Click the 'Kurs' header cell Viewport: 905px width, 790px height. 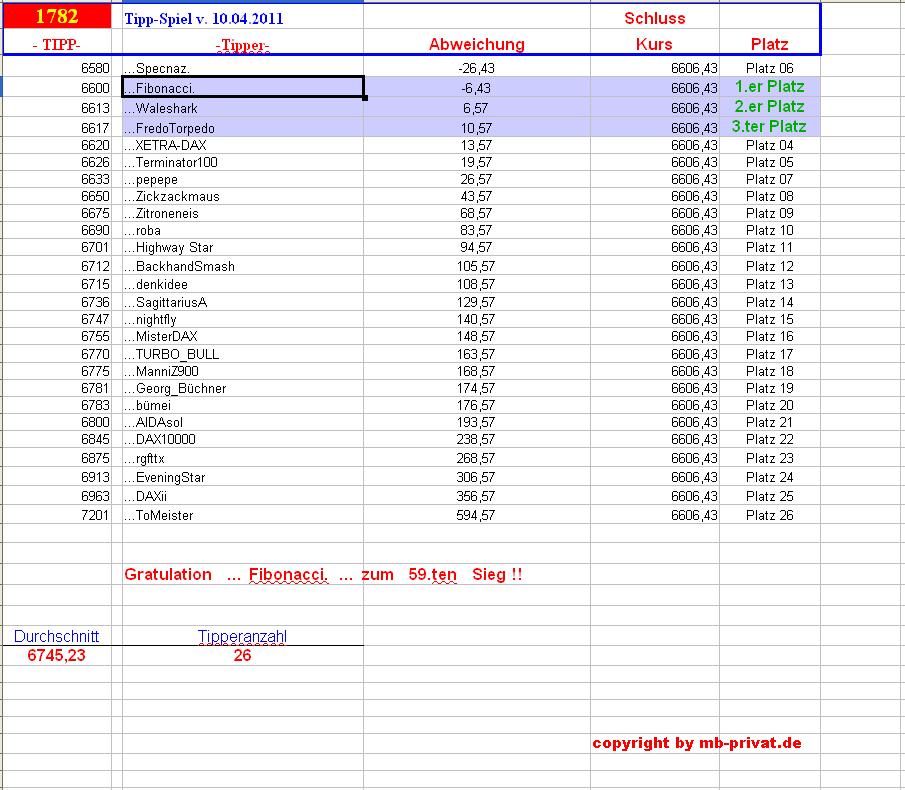[655, 44]
